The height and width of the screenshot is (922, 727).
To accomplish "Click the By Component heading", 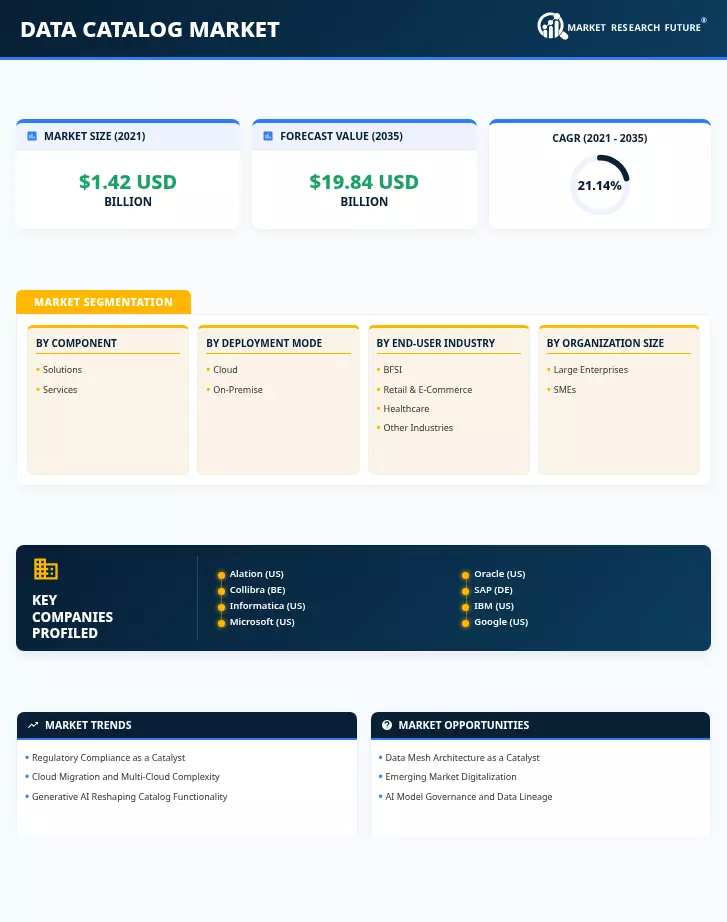I will 76,343.
